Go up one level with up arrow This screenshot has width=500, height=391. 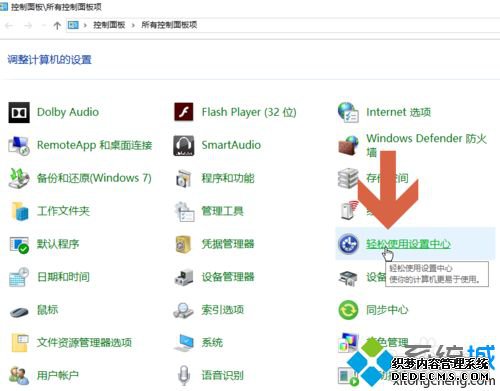57,25
